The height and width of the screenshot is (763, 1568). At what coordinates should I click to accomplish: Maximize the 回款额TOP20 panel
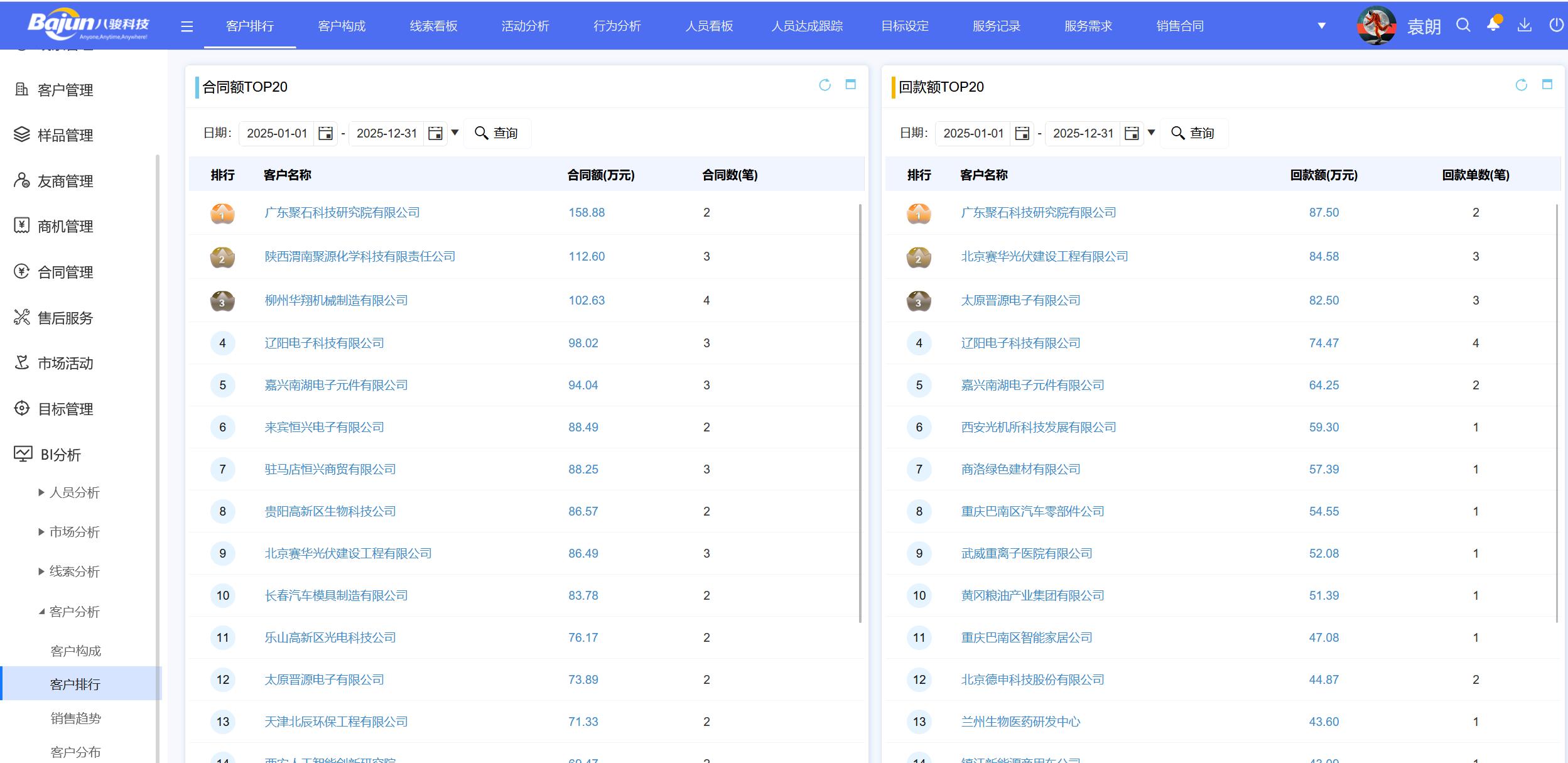click(1547, 85)
